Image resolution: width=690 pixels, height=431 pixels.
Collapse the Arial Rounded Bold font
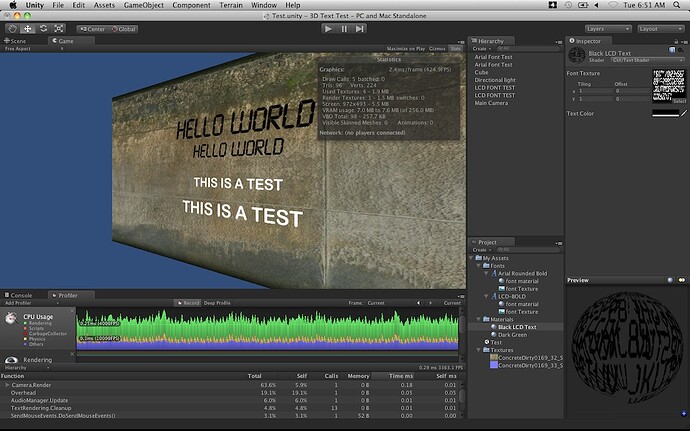tap(486, 273)
